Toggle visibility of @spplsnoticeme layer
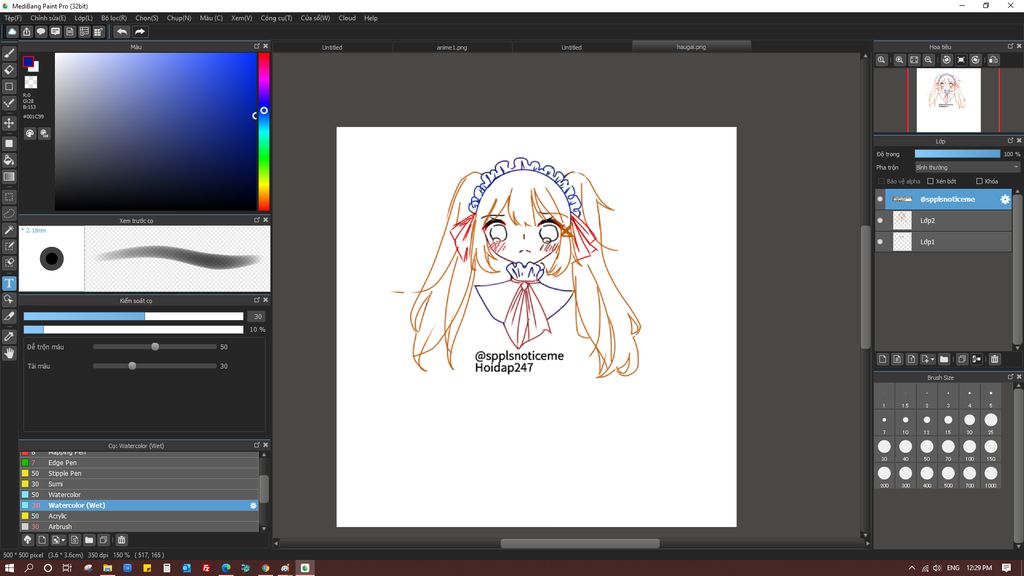This screenshot has width=1024, height=576. [880, 199]
